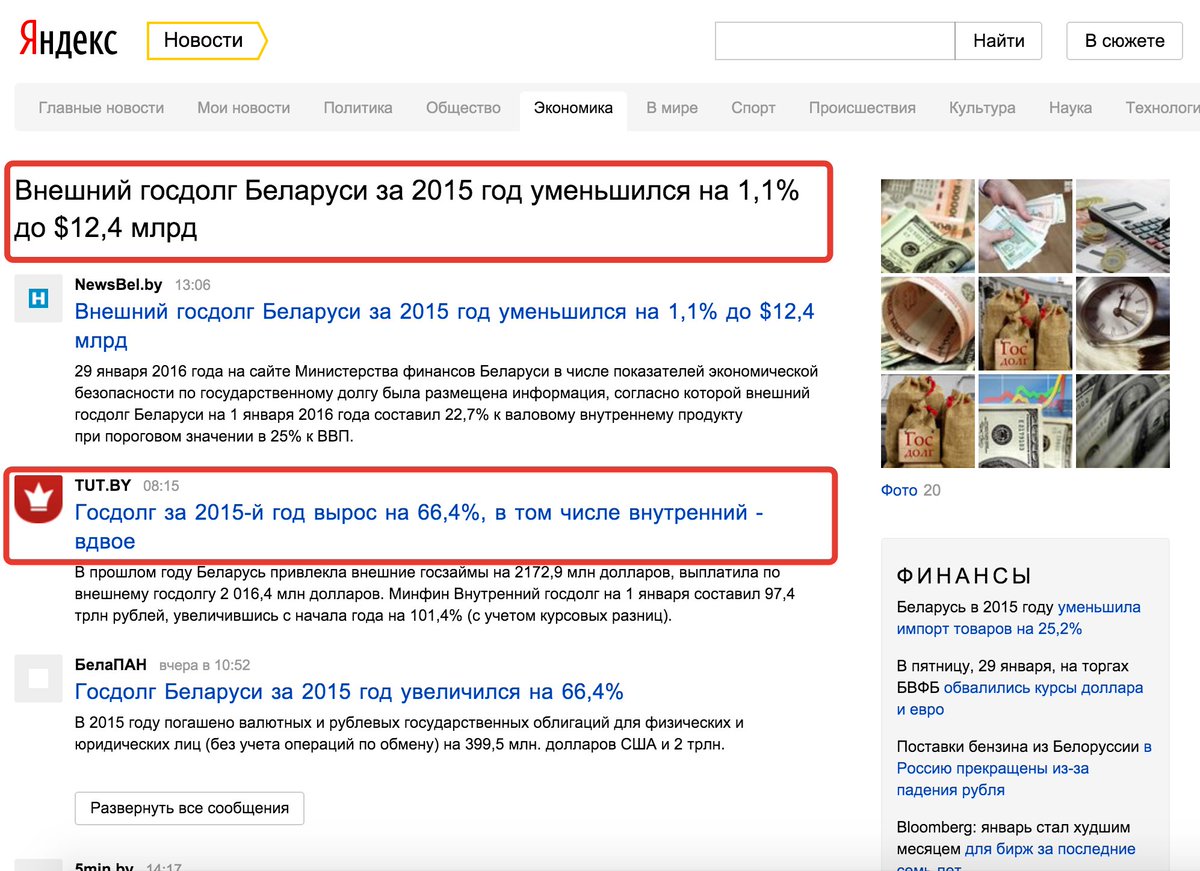Viewport: 1200px width, 871px height.
Task: Click the БелаПАН source icon
Action: (38, 678)
